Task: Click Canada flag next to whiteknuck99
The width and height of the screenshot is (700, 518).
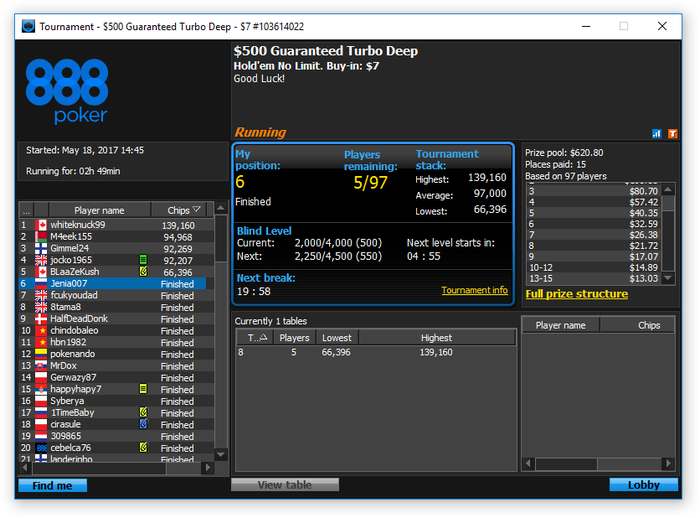Action: pos(41,225)
